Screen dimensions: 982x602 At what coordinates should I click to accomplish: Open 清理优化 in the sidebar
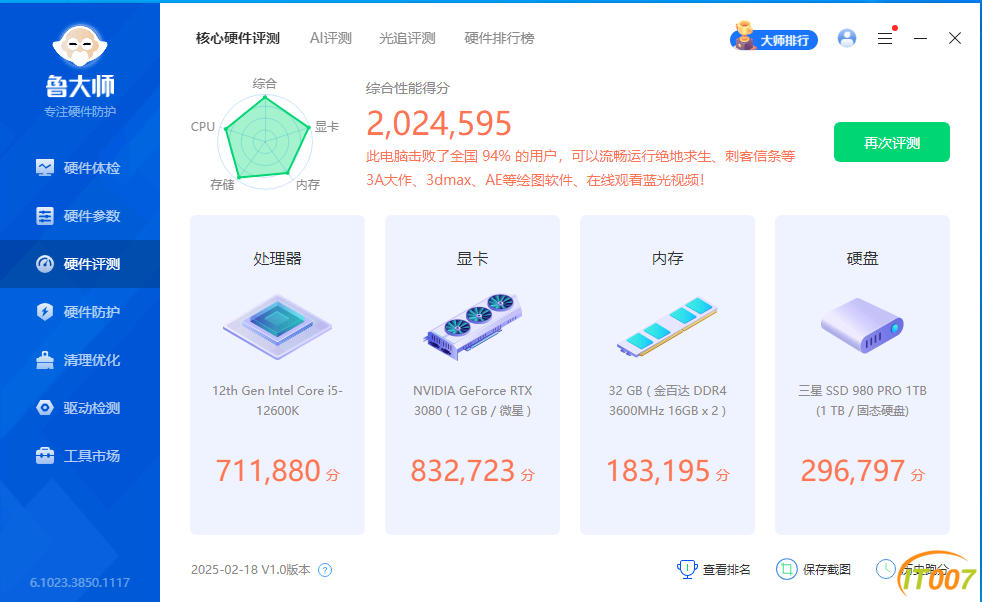pos(80,360)
